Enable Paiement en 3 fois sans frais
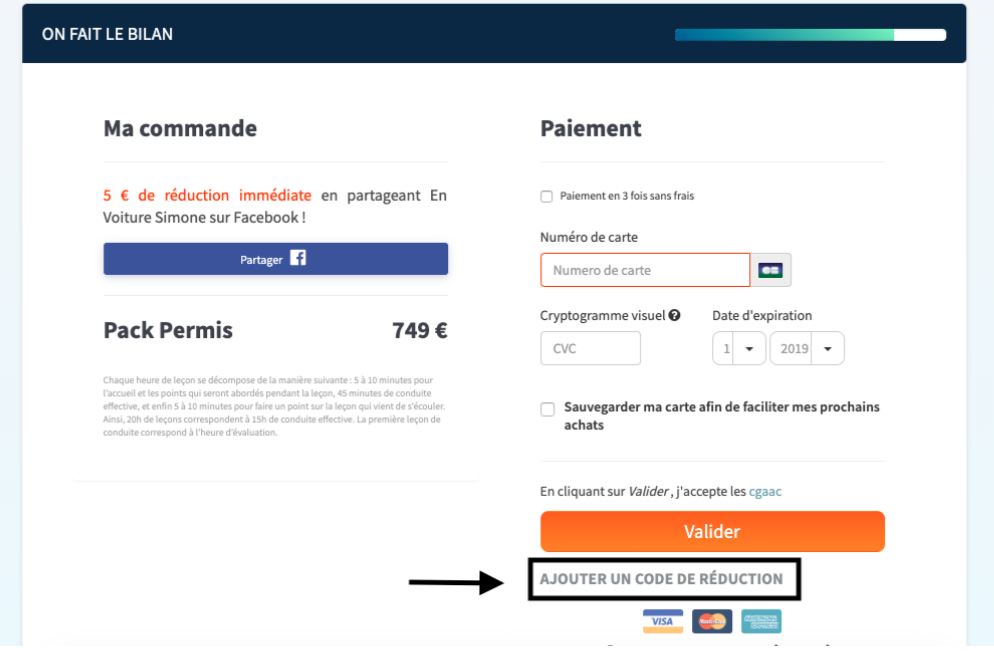The width and height of the screenshot is (994, 658). [x=547, y=197]
